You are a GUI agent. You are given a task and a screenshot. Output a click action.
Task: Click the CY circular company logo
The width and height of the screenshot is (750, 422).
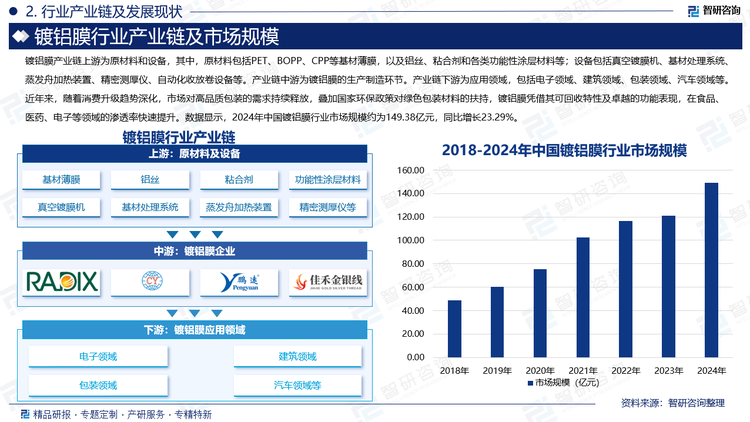tap(152, 281)
